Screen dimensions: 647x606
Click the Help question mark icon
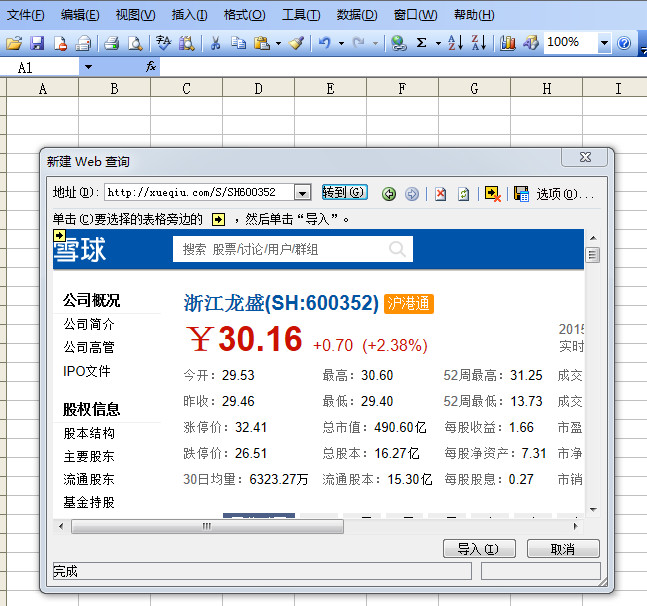624,42
